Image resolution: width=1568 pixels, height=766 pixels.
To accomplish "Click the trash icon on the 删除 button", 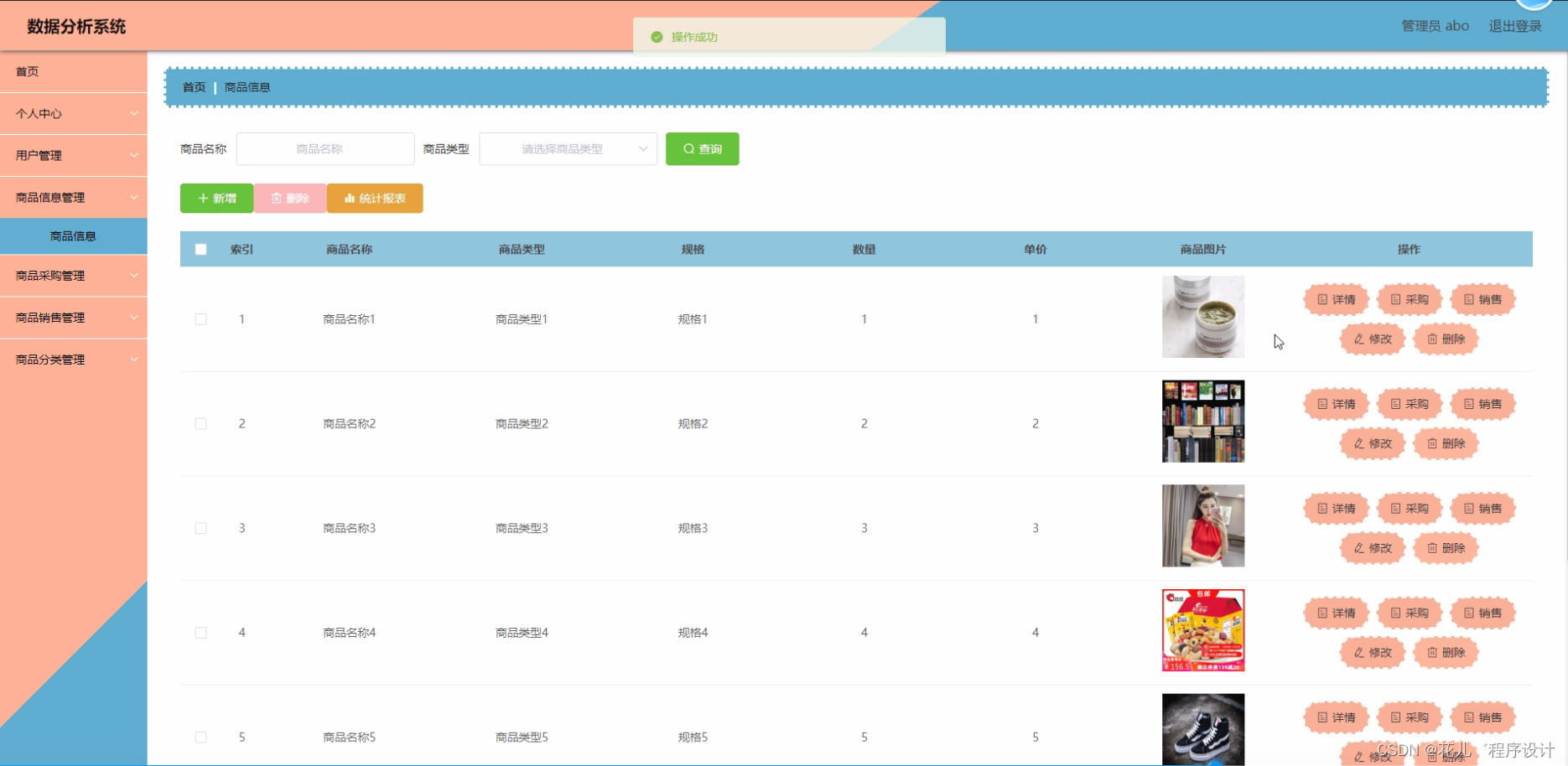I will click(x=277, y=199).
